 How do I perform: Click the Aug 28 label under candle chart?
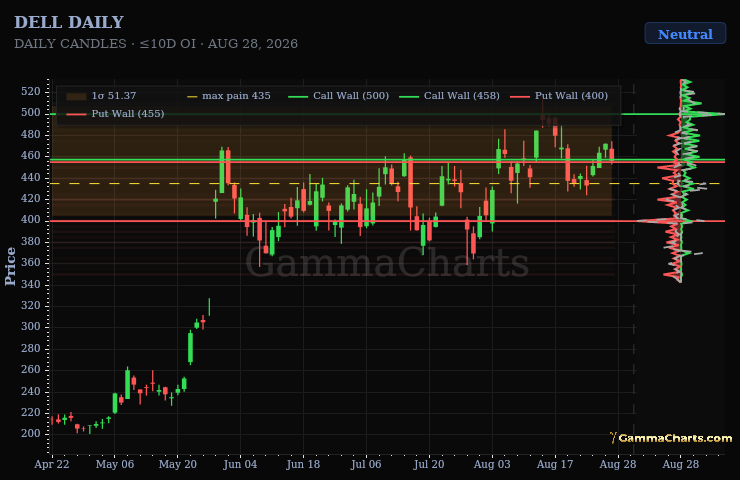point(618,464)
